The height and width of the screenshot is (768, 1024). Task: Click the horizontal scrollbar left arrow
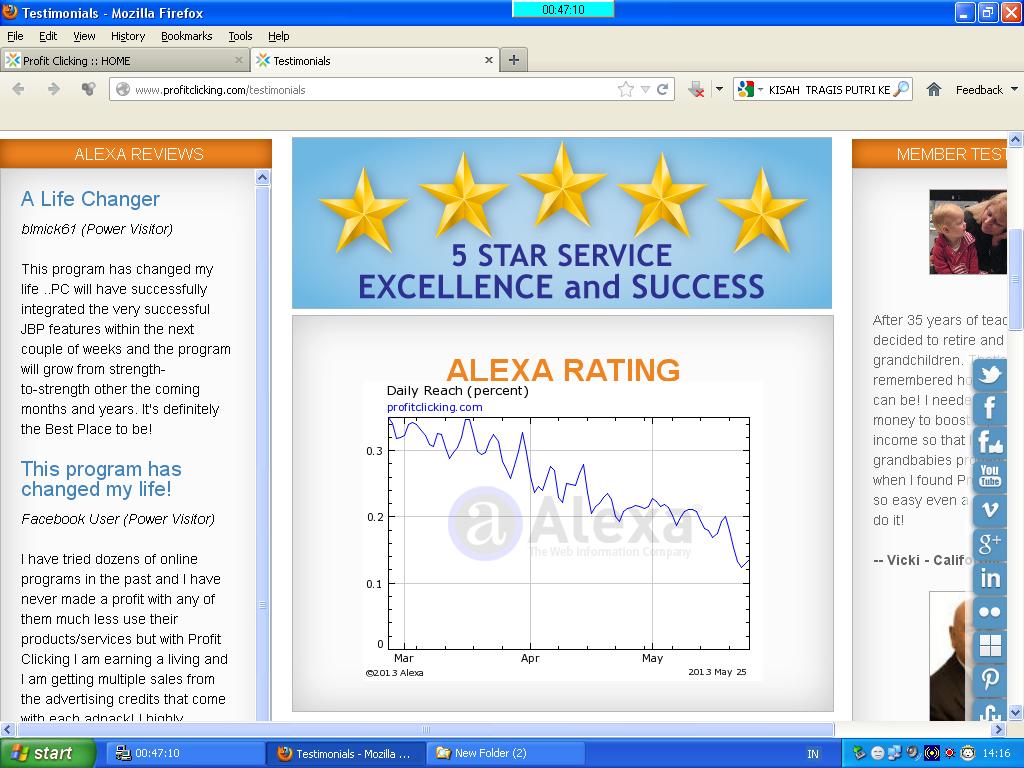pyautogui.click(x=7, y=729)
